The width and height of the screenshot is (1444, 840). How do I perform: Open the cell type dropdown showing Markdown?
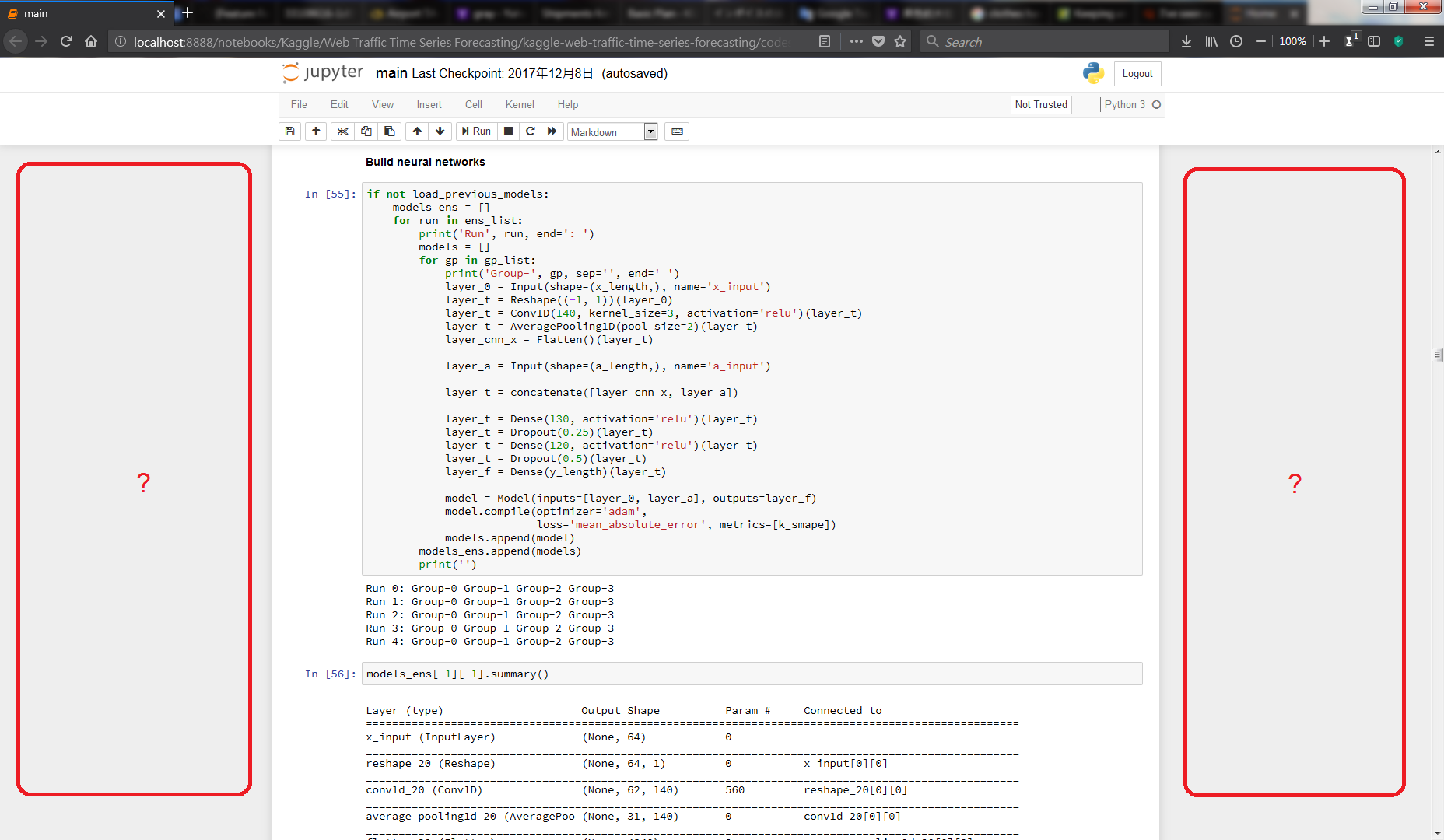pos(612,131)
